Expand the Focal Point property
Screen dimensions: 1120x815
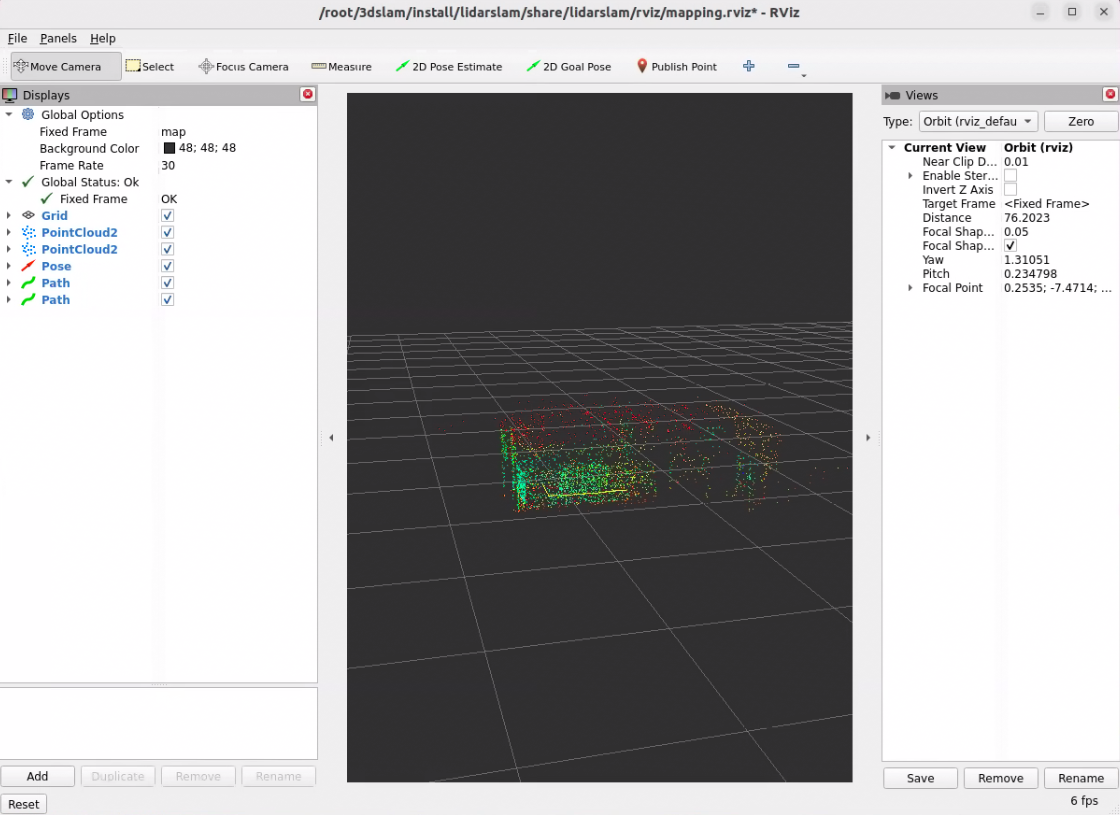910,288
